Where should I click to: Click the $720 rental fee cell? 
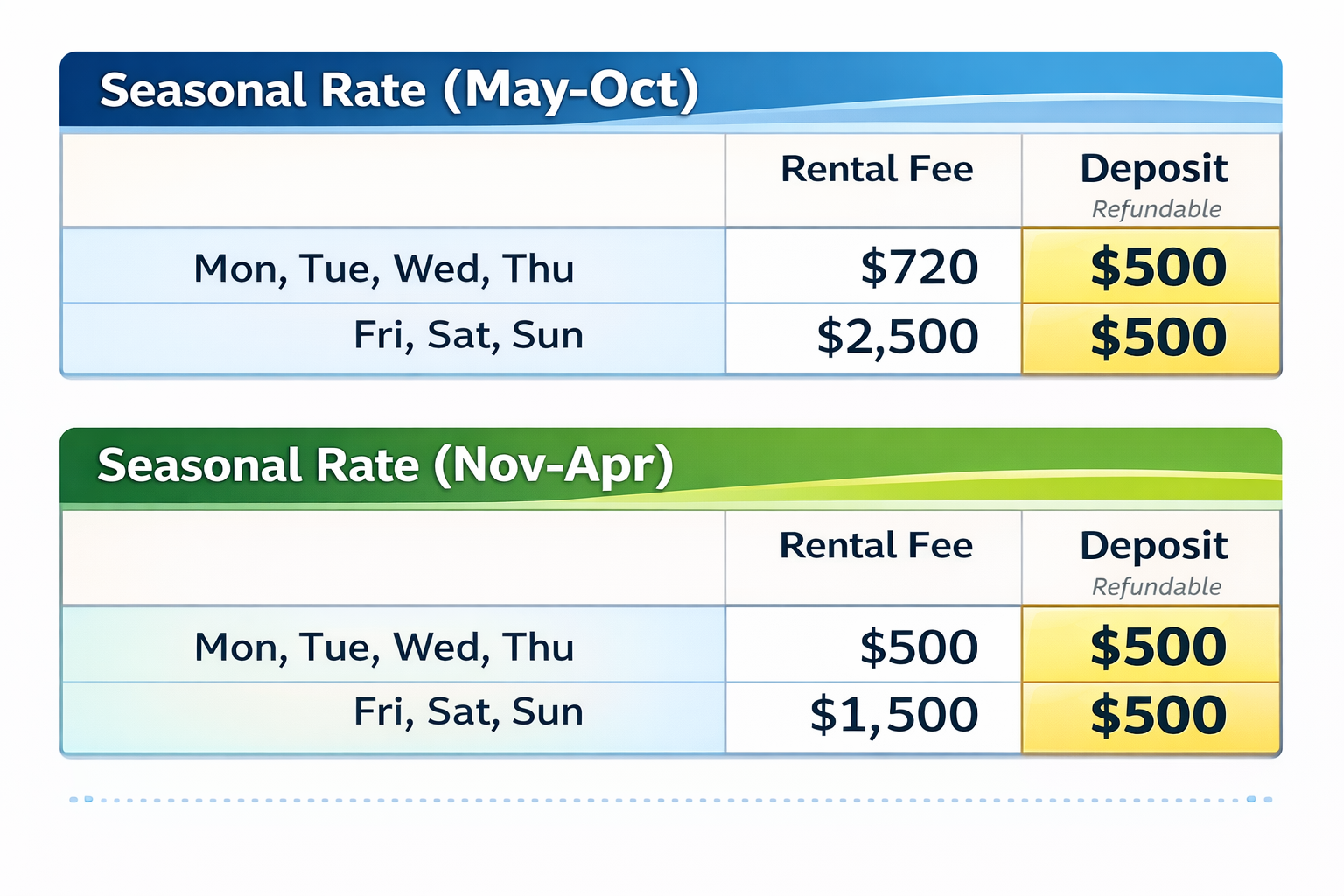click(x=919, y=267)
